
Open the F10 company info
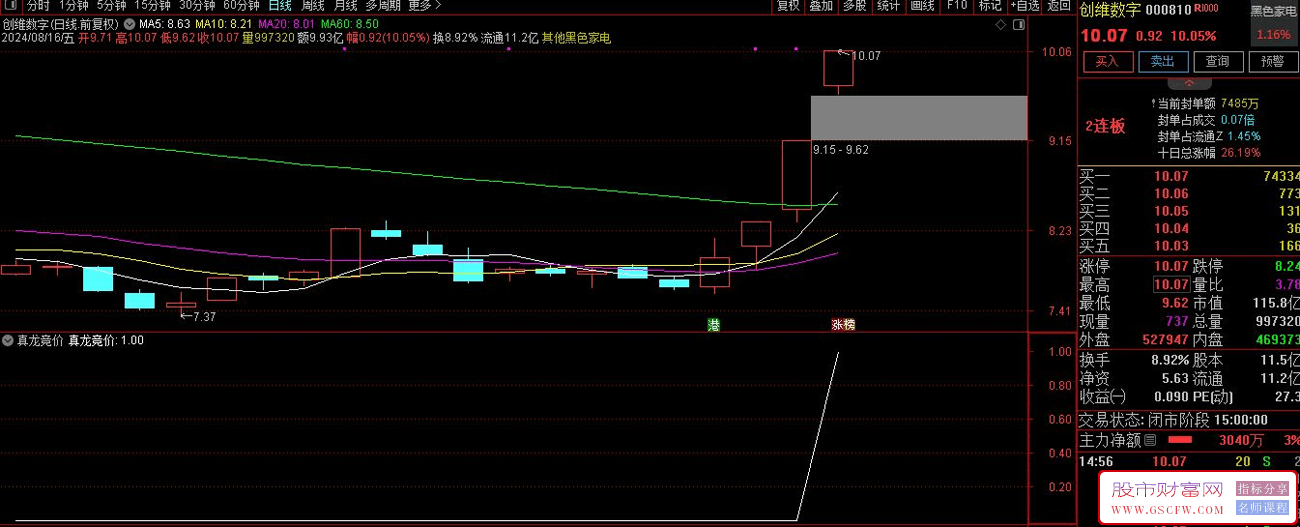957,5
